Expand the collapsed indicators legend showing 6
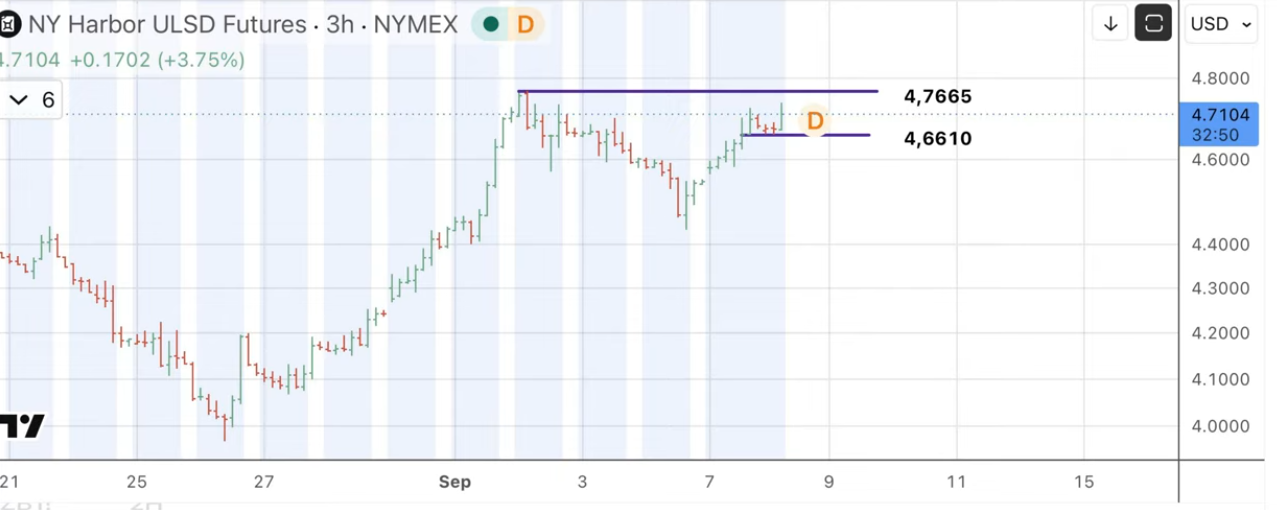This screenshot has height=510, width=1277. pyautogui.click(x=31, y=100)
